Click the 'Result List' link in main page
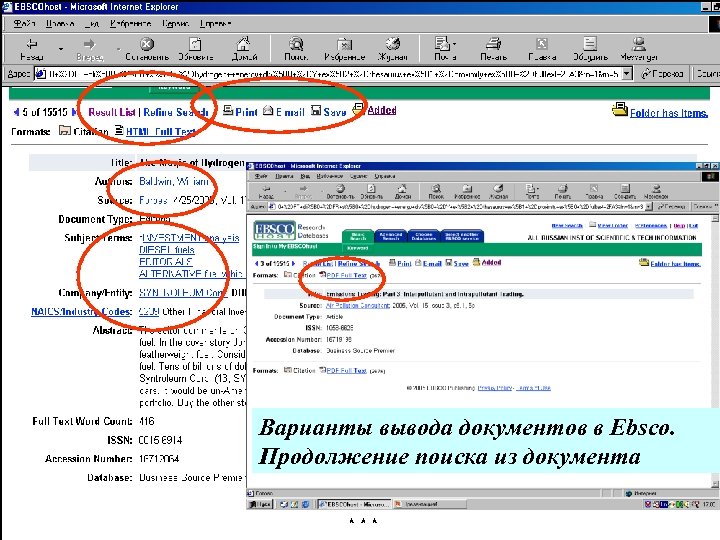720x540 pixels. 112,112
